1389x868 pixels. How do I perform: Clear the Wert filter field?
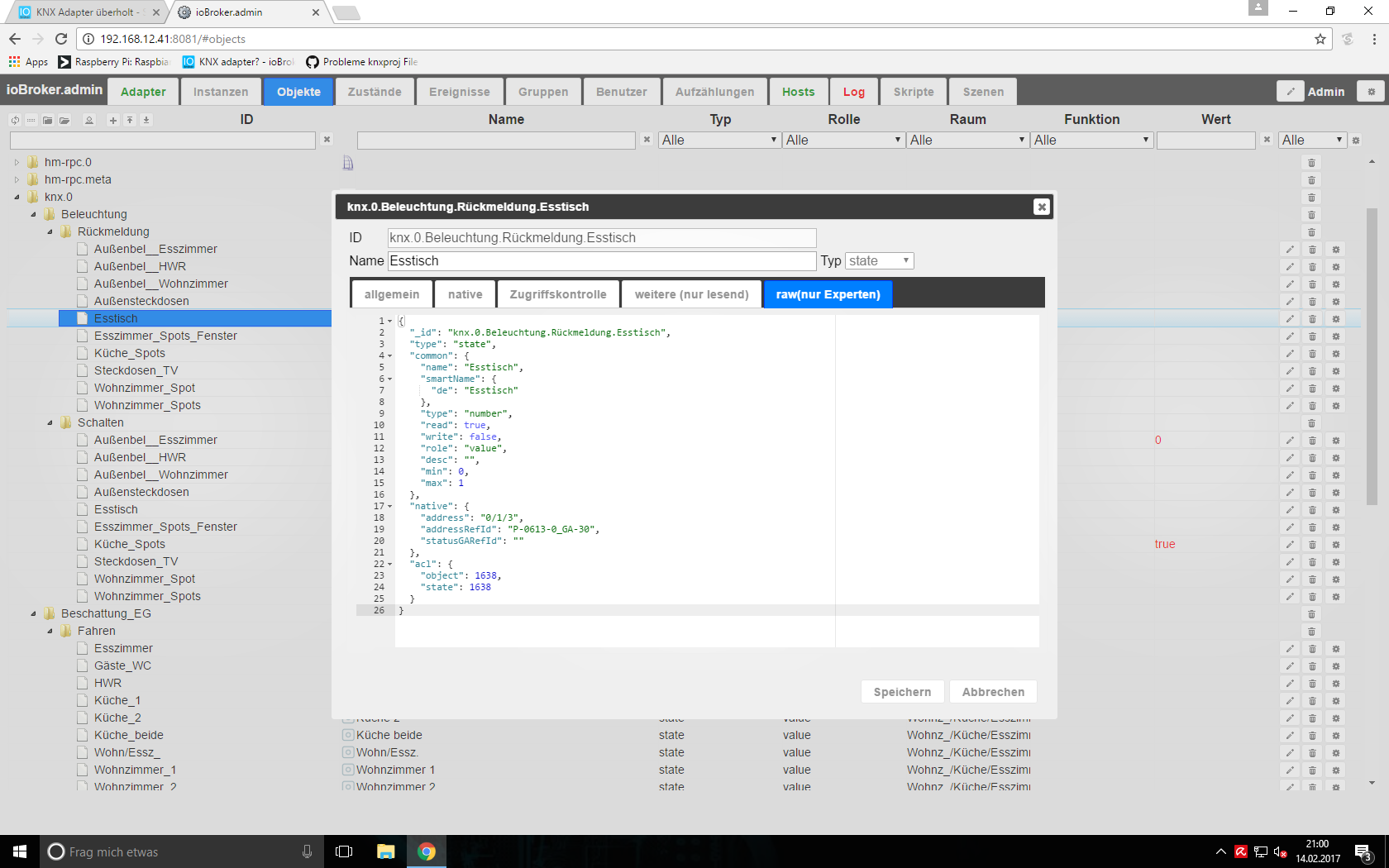(1267, 140)
